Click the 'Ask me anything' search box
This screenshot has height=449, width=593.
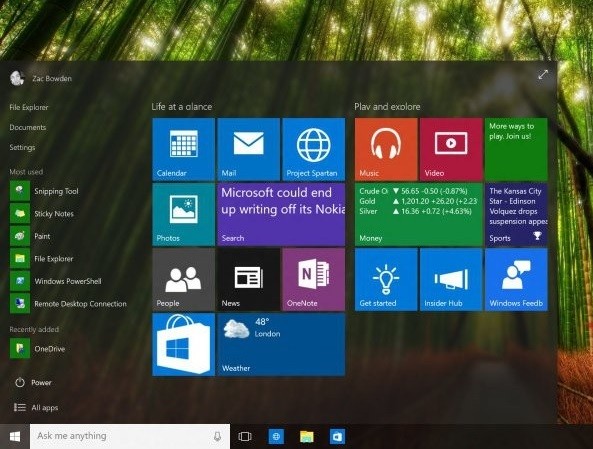(130, 436)
